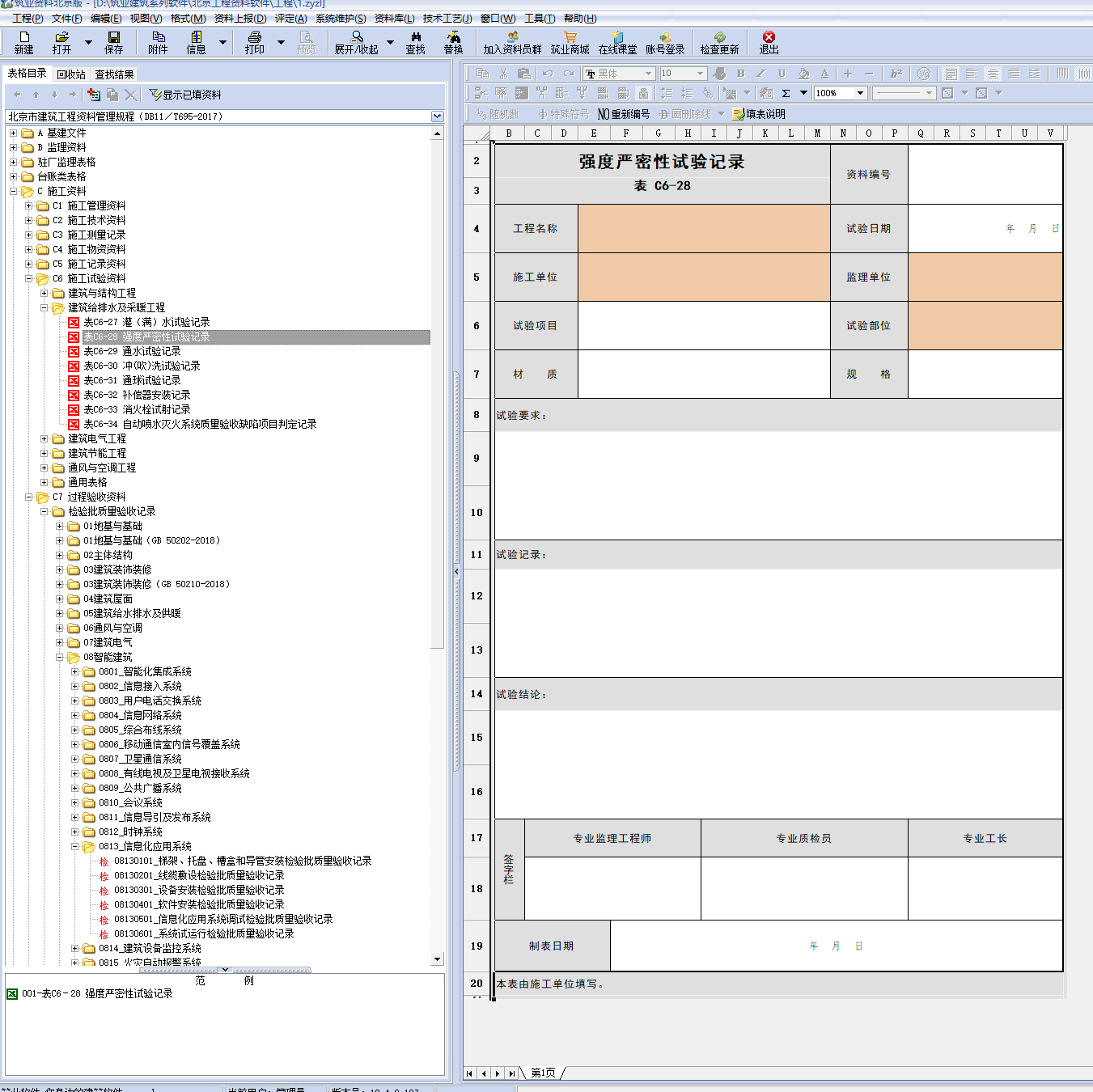This screenshot has height=1092, width=1093.
Task: Open the 帮助(H) menu
Action: tap(580, 19)
